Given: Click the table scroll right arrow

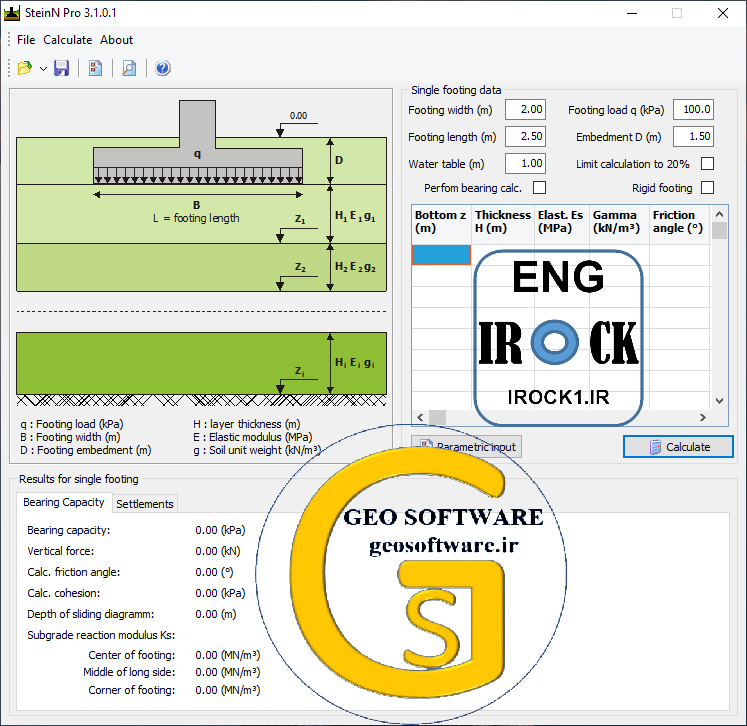Looking at the screenshot, I should pos(703,418).
